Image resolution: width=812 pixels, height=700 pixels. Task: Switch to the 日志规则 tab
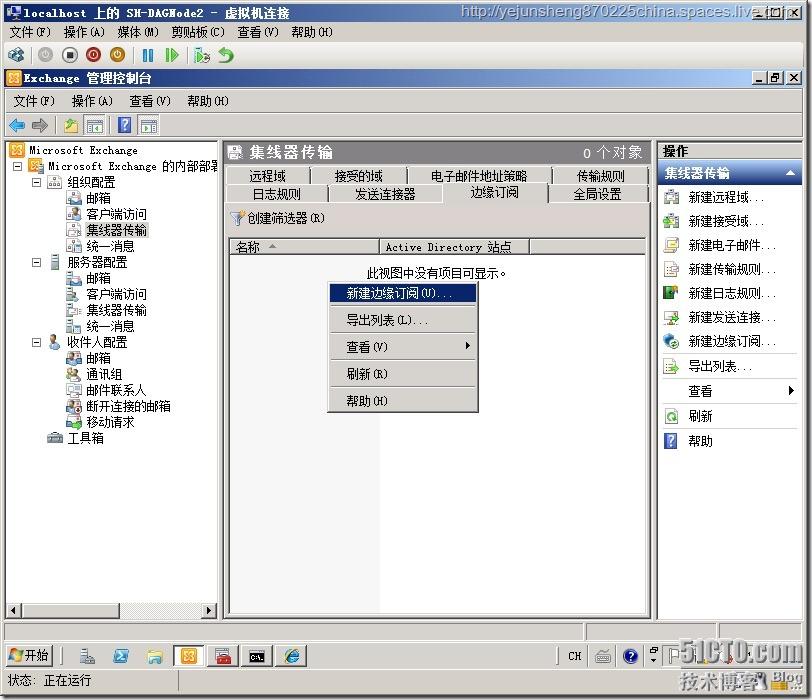[277, 194]
